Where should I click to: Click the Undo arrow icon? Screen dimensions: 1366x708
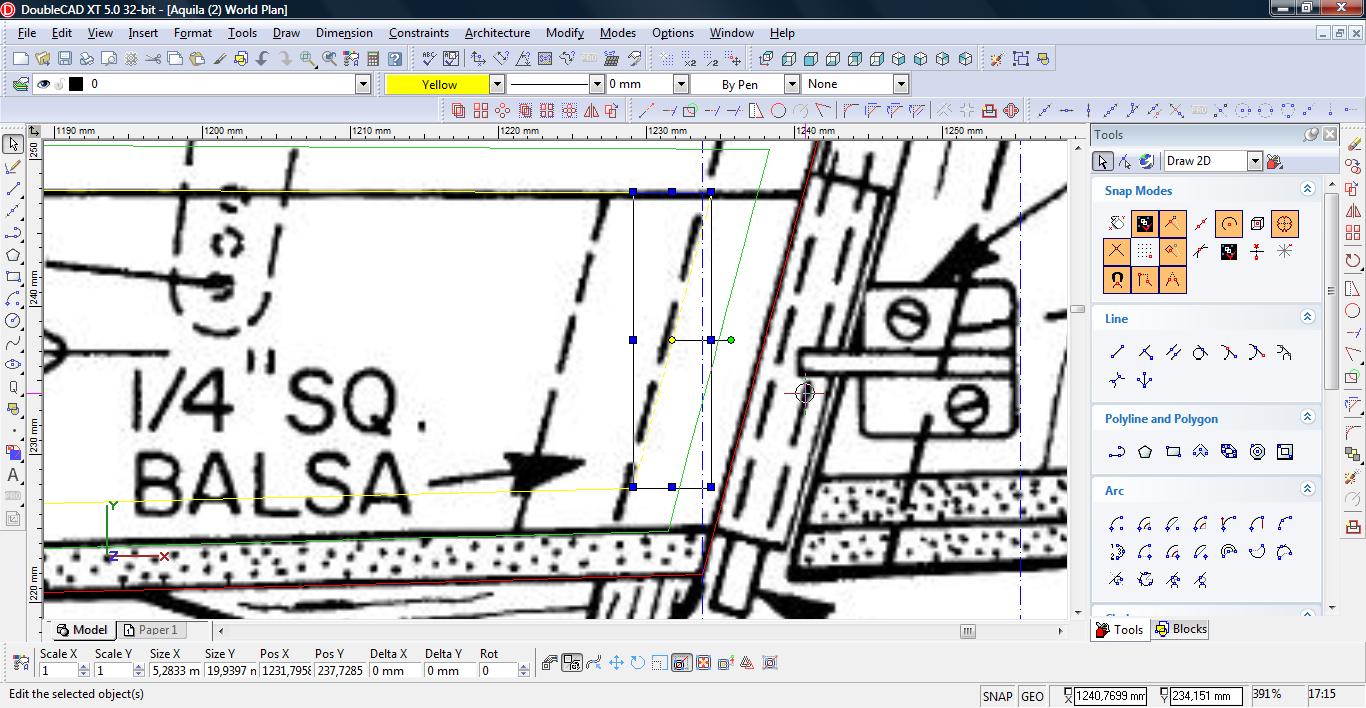point(262,59)
